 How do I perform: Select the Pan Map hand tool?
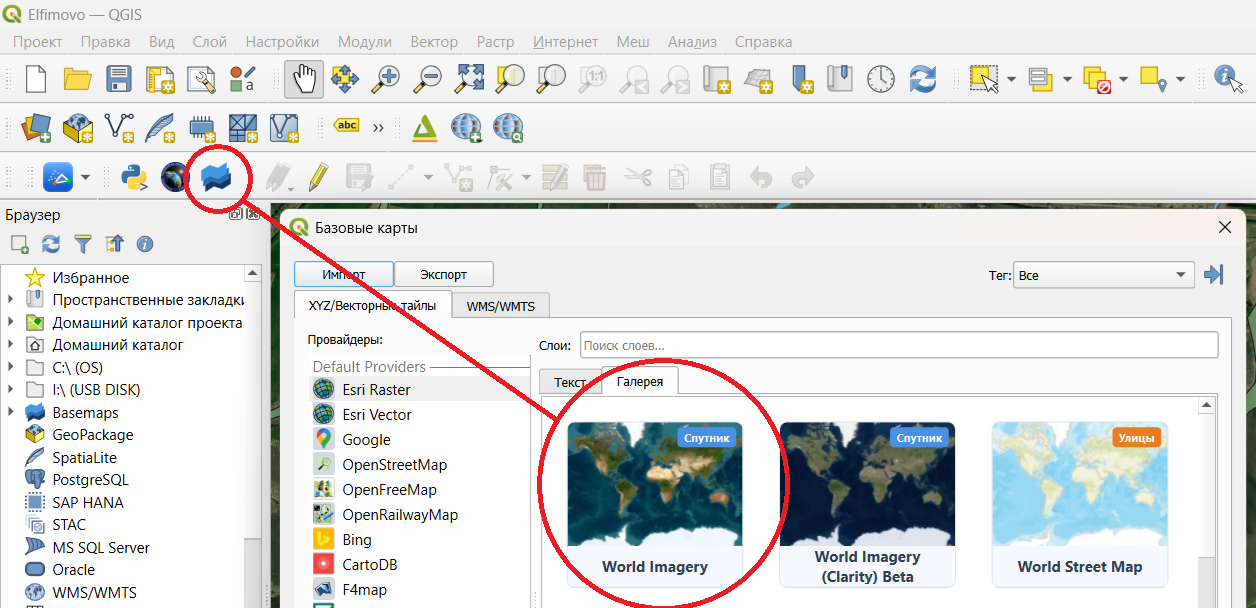point(303,79)
